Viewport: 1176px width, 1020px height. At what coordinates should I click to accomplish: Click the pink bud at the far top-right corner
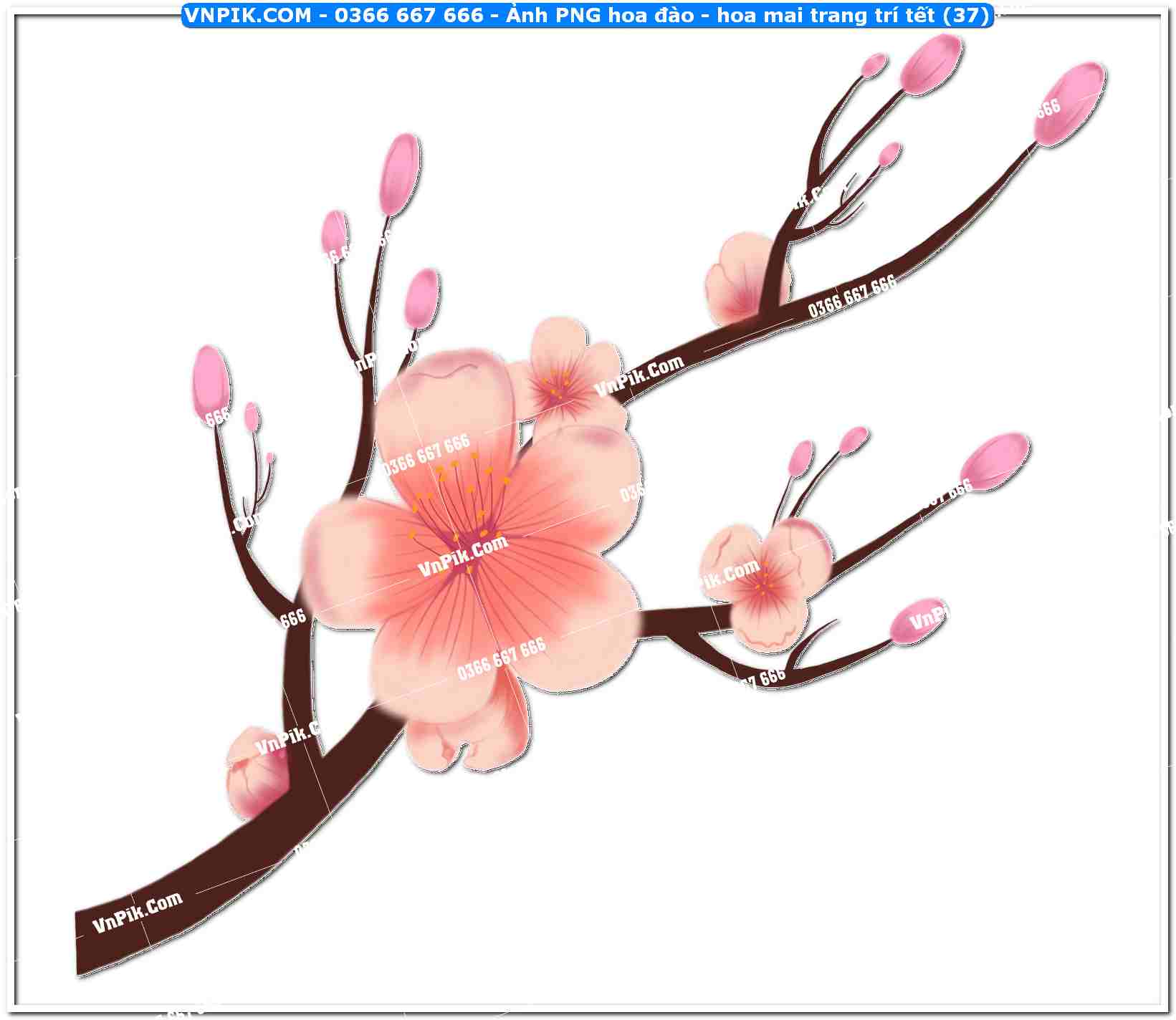1071,102
